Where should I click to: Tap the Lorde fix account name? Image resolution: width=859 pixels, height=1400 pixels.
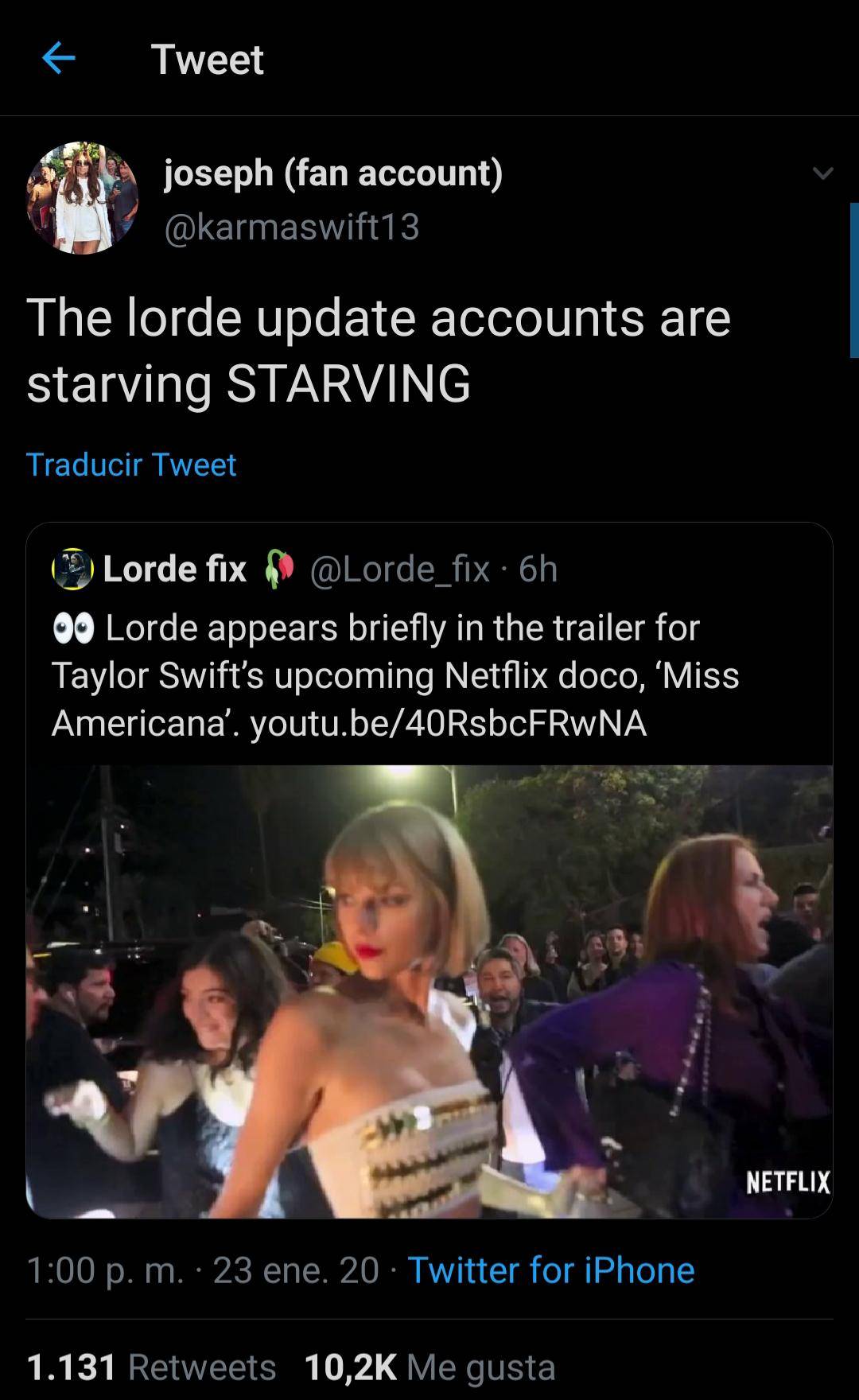pos(174,569)
